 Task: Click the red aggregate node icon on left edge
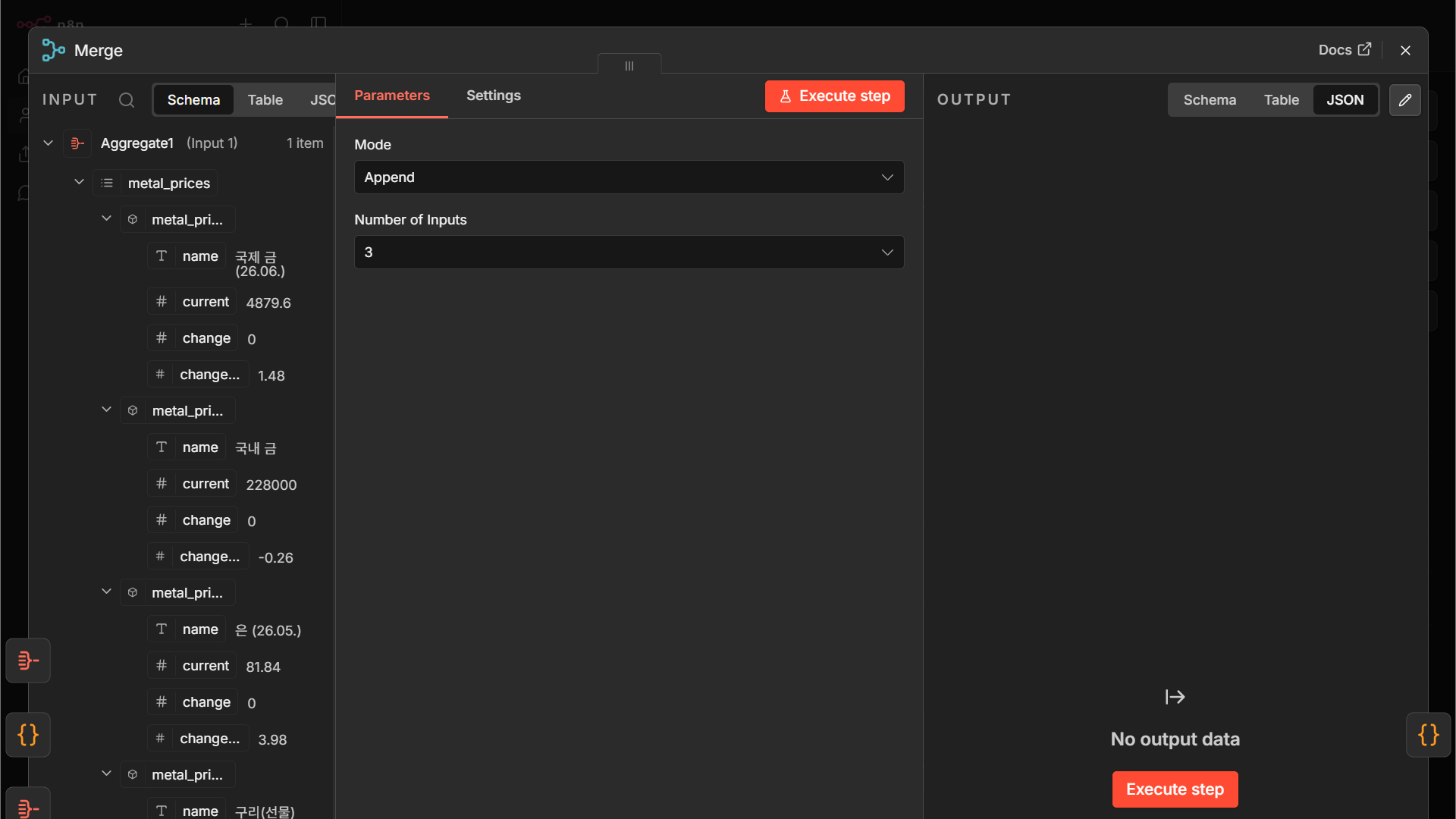point(28,661)
